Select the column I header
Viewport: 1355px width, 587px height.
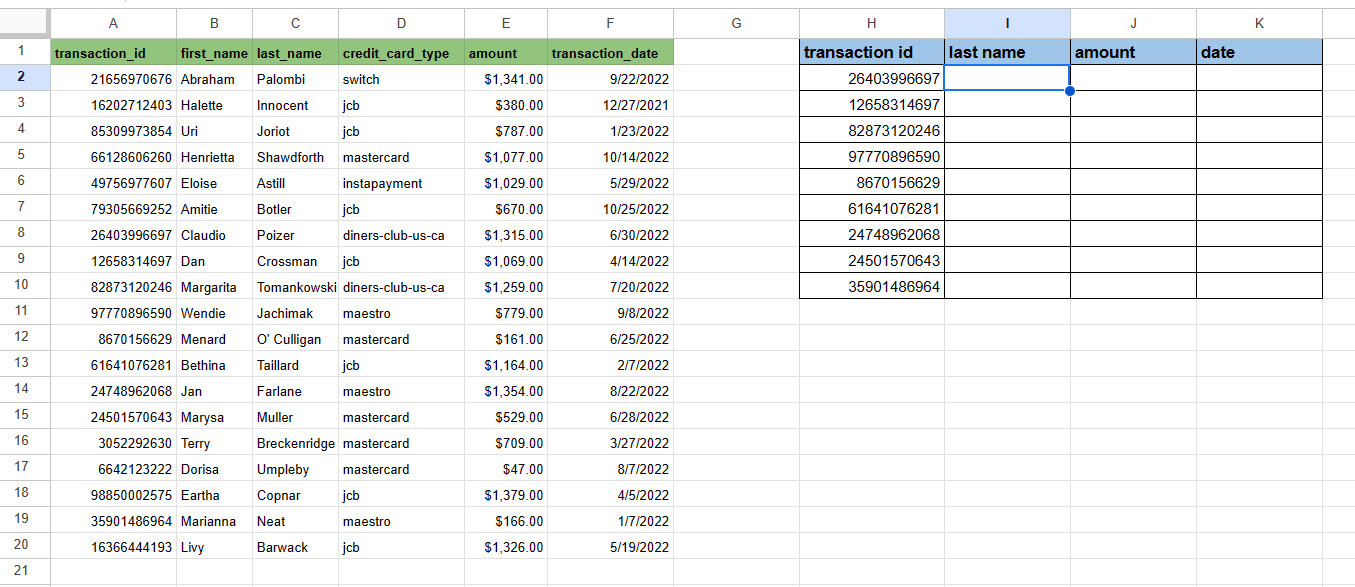pyautogui.click(x=1007, y=23)
